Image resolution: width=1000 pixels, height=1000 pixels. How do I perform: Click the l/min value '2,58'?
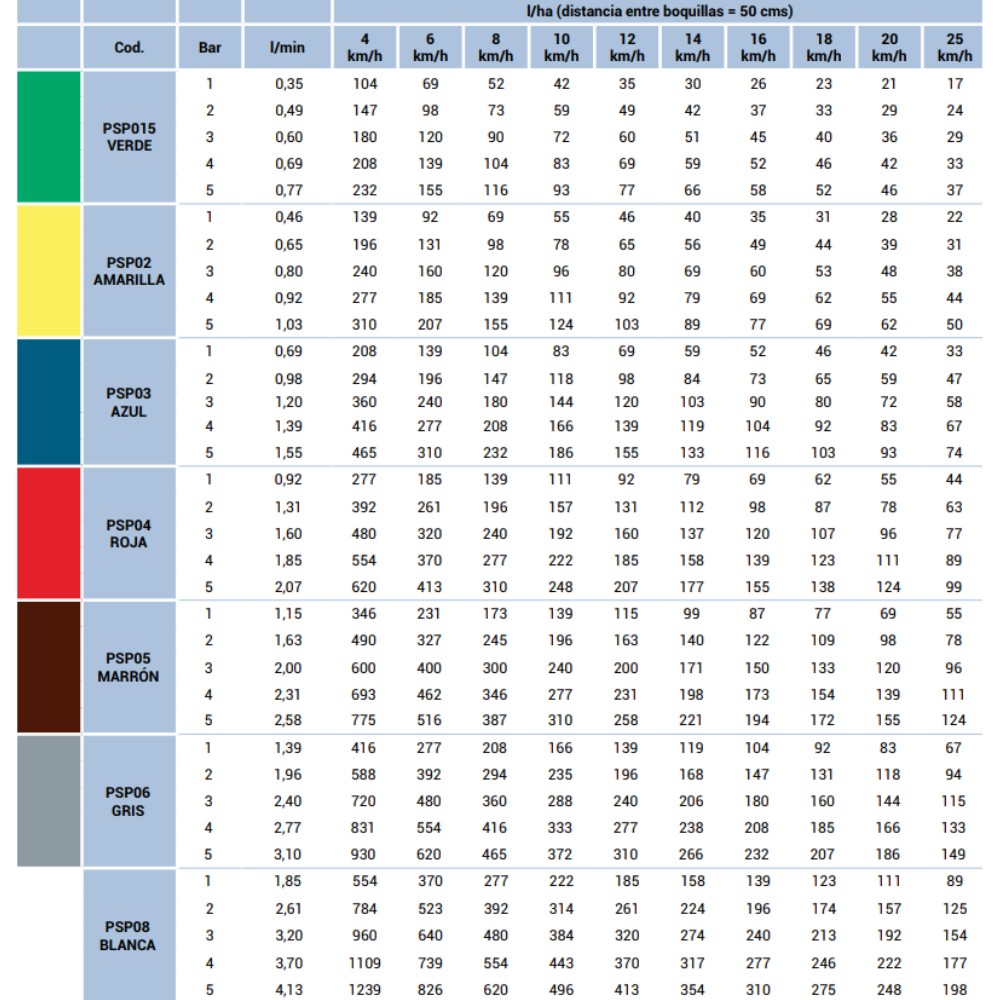tap(288, 720)
